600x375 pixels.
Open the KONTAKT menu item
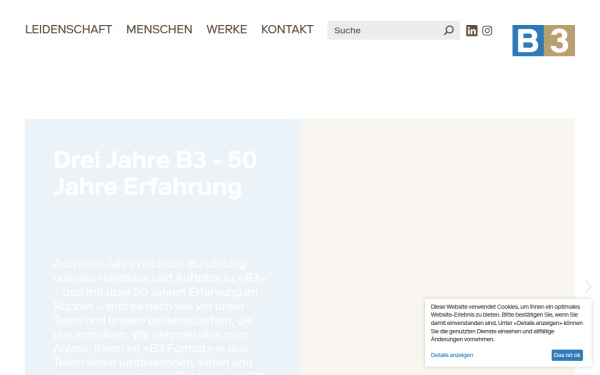(x=287, y=29)
